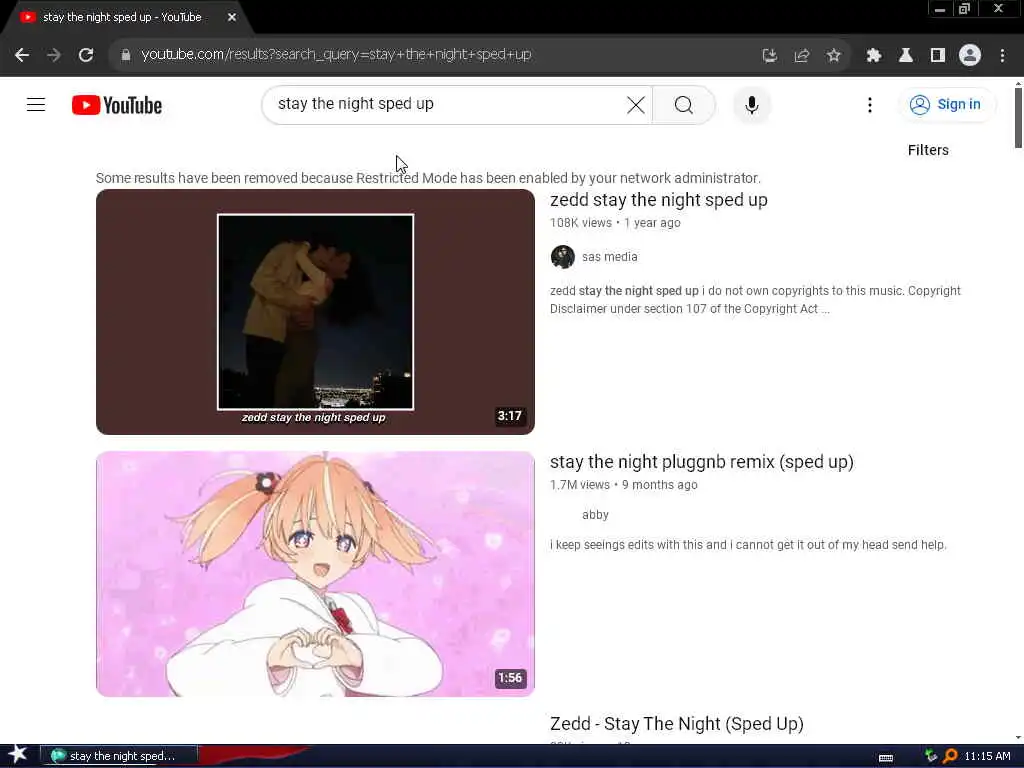The width and height of the screenshot is (1024, 768).
Task: Clear the search box with X
Action: tap(635, 104)
